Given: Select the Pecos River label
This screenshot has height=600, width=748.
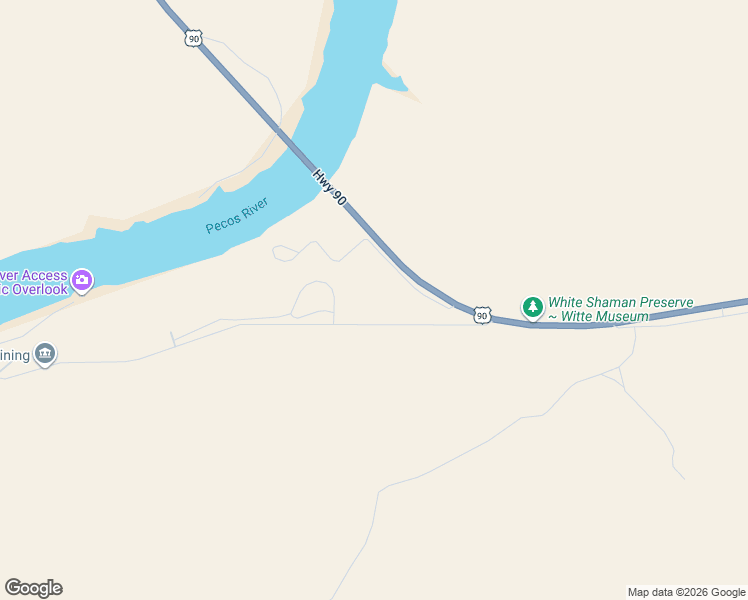Looking at the screenshot, I should click(x=237, y=216).
